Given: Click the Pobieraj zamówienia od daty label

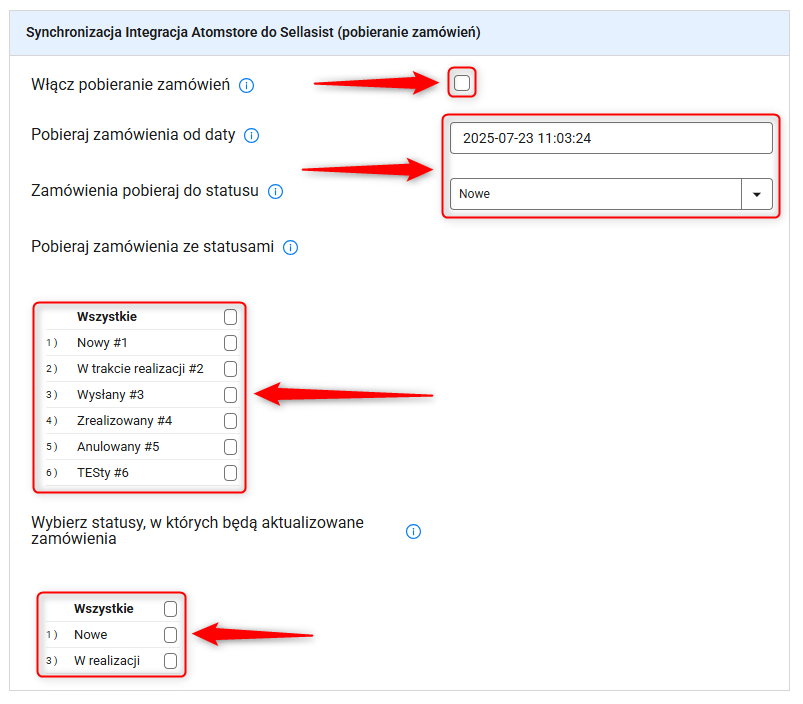Looking at the screenshot, I should pyautogui.click(x=133, y=135).
